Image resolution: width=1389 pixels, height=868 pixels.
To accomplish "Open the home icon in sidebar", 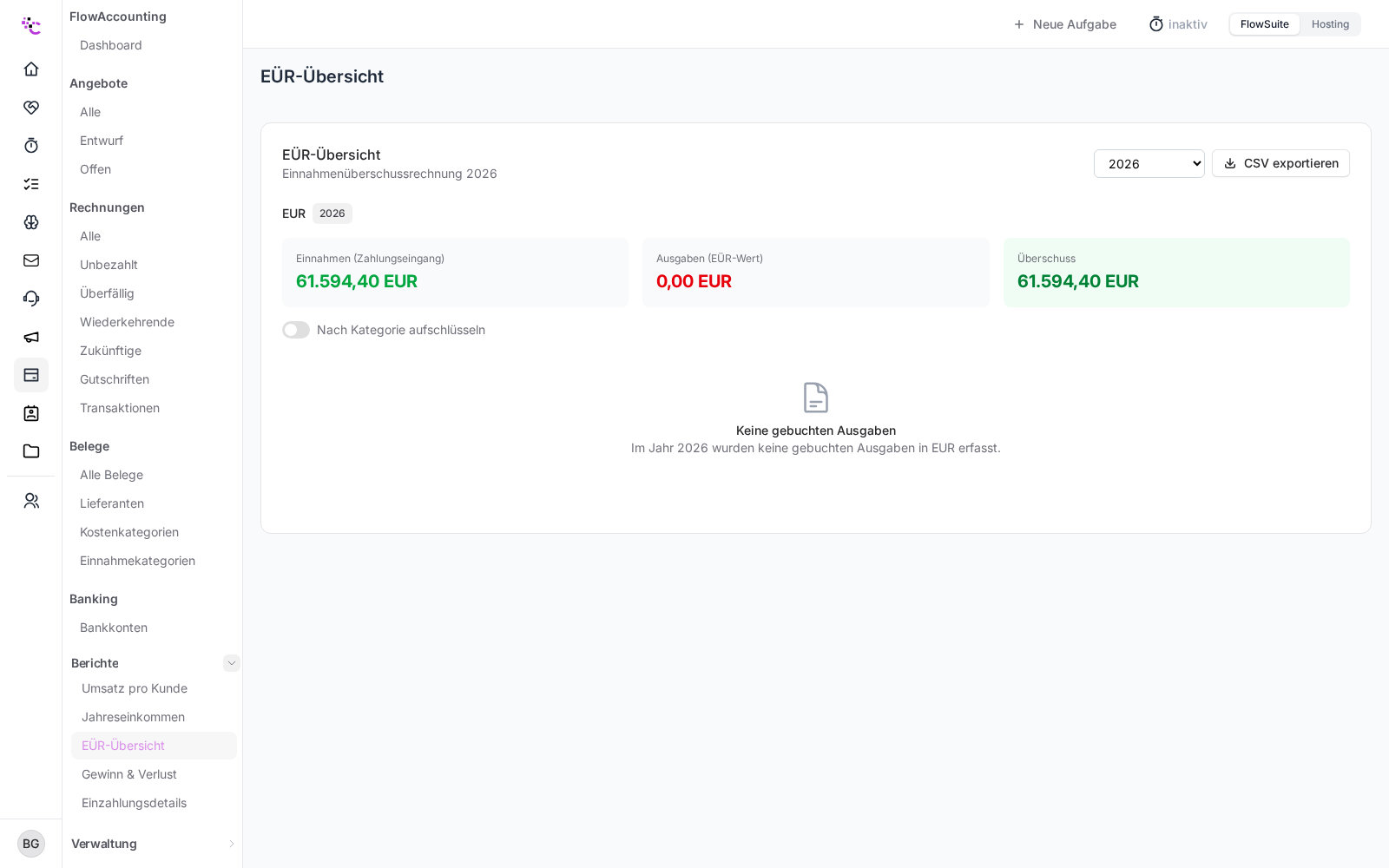I will 31,69.
